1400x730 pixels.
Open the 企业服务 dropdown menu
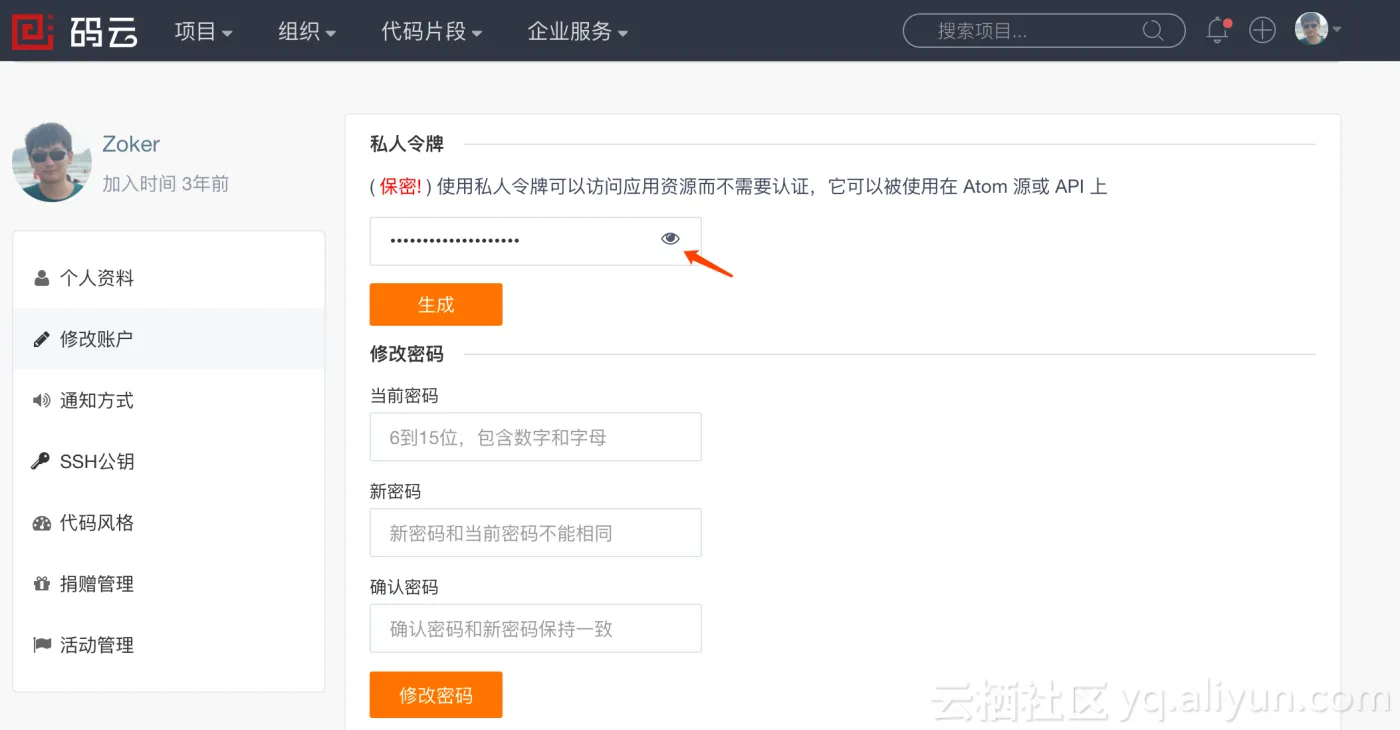click(x=577, y=32)
